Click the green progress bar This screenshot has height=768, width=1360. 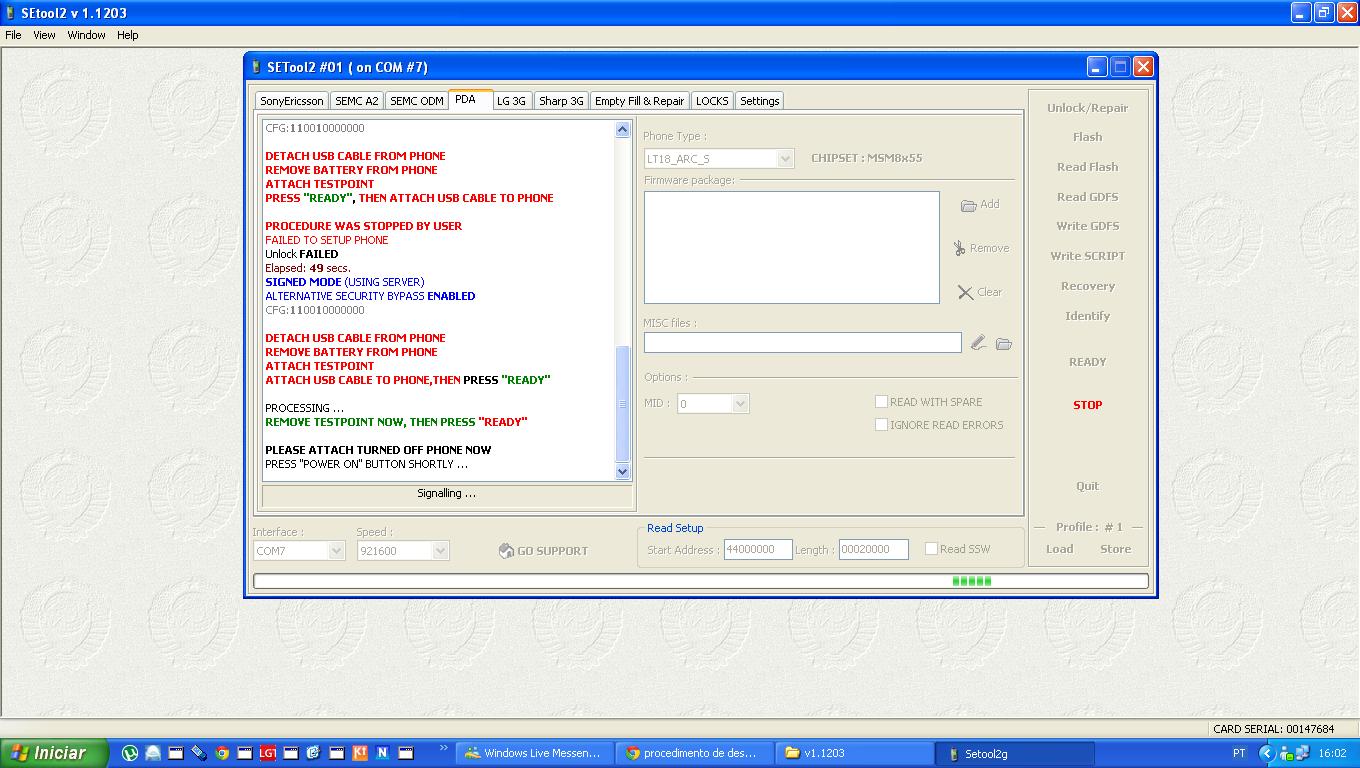coord(701,581)
